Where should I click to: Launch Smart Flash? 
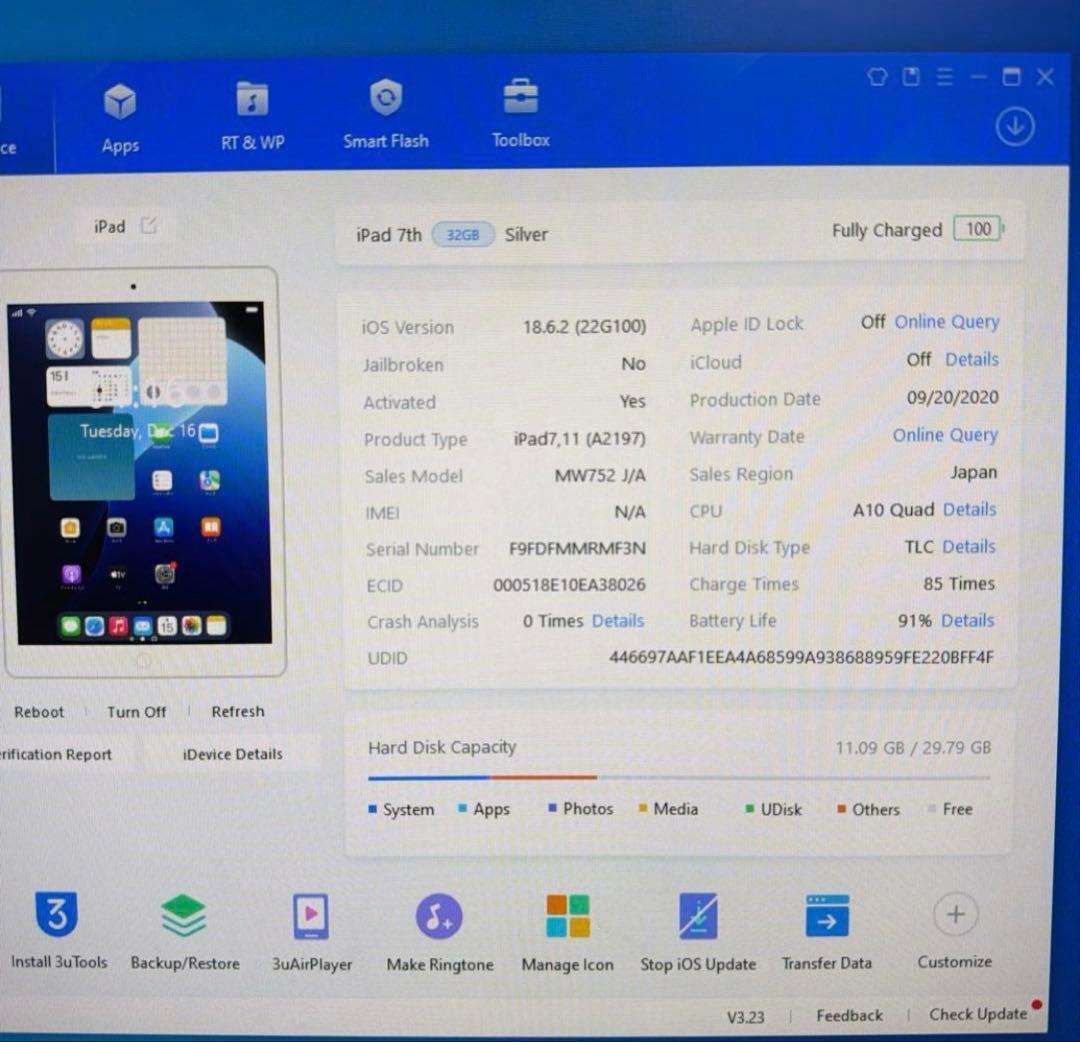[x=386, y=115]
